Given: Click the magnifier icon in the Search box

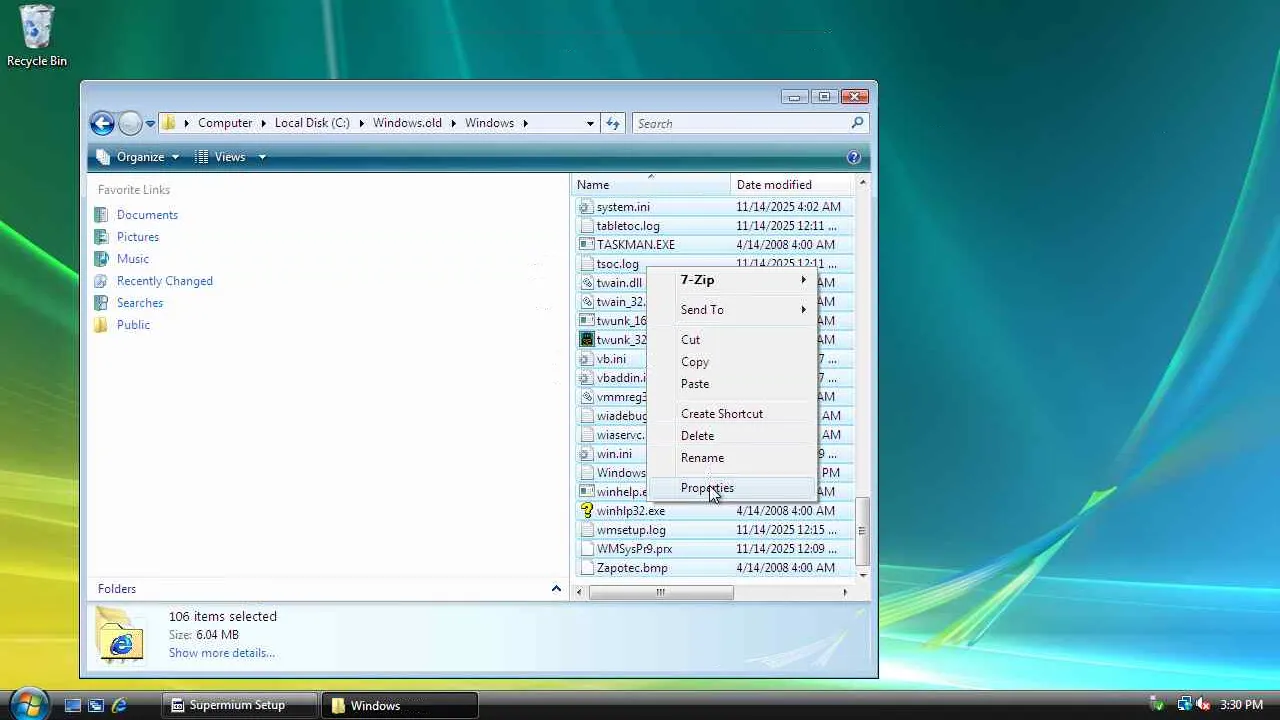Looking at the screenshot, I should click(857, 123).
